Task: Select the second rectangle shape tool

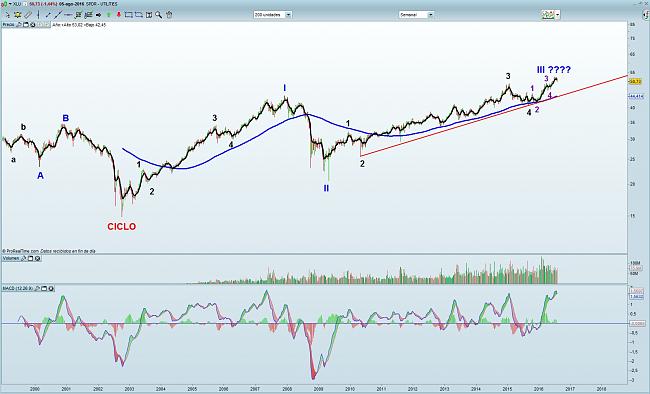Action: (x=139, y=15)
